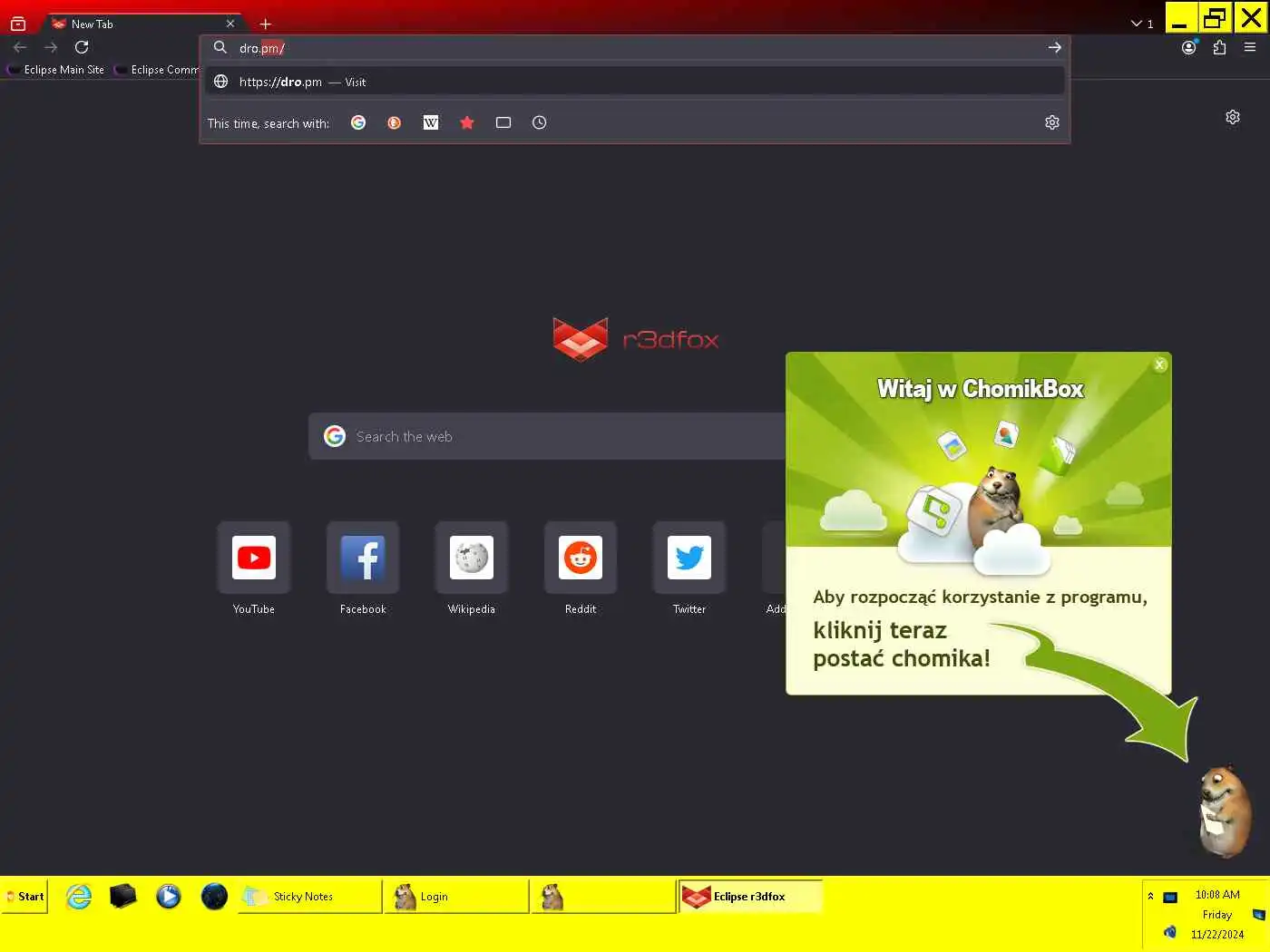Viewport: 1270px width, 952px height.
Task: Open the account profile icon
Action: tap(1189, 47)
